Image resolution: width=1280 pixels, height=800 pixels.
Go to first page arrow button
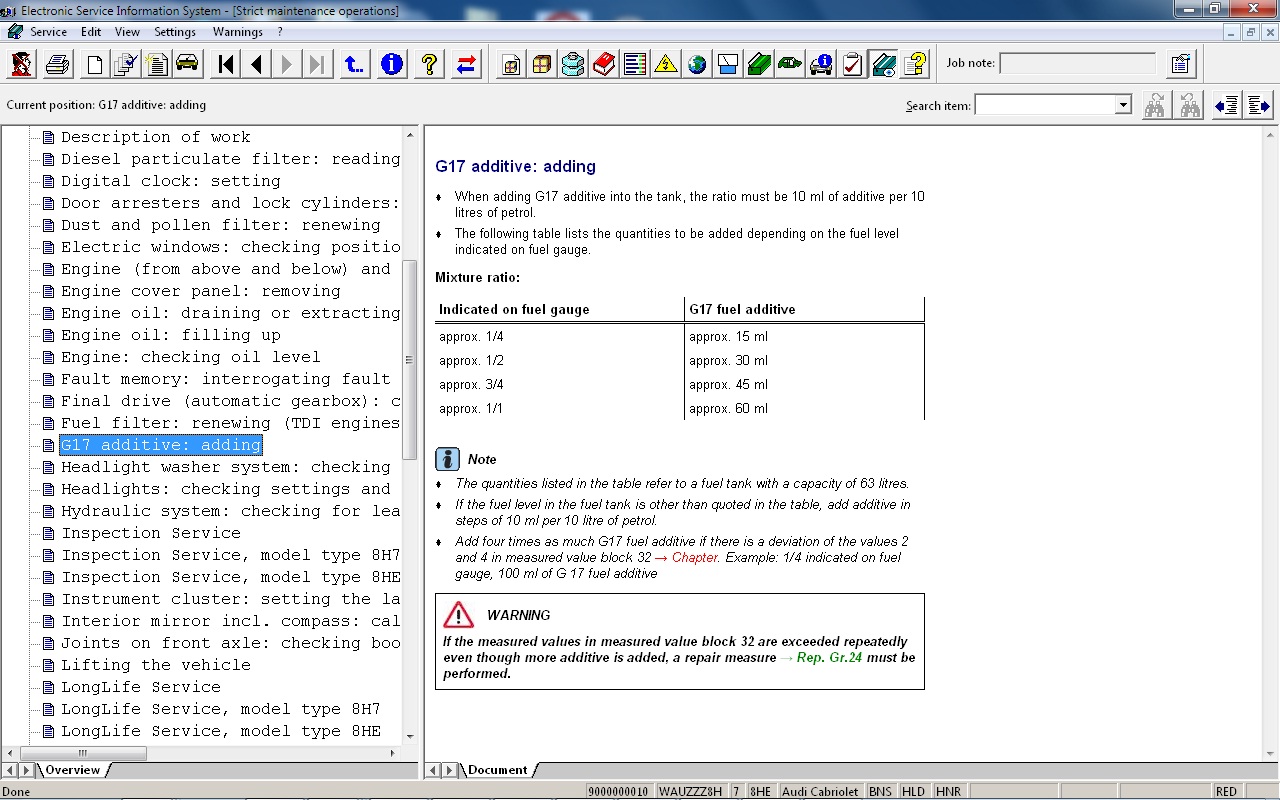coord(226,65)
